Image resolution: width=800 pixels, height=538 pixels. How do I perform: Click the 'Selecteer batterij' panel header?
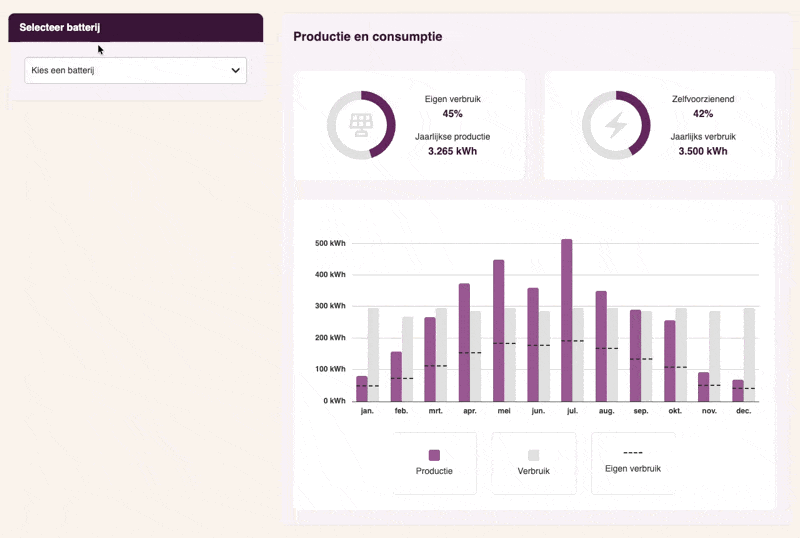(135, 28)
